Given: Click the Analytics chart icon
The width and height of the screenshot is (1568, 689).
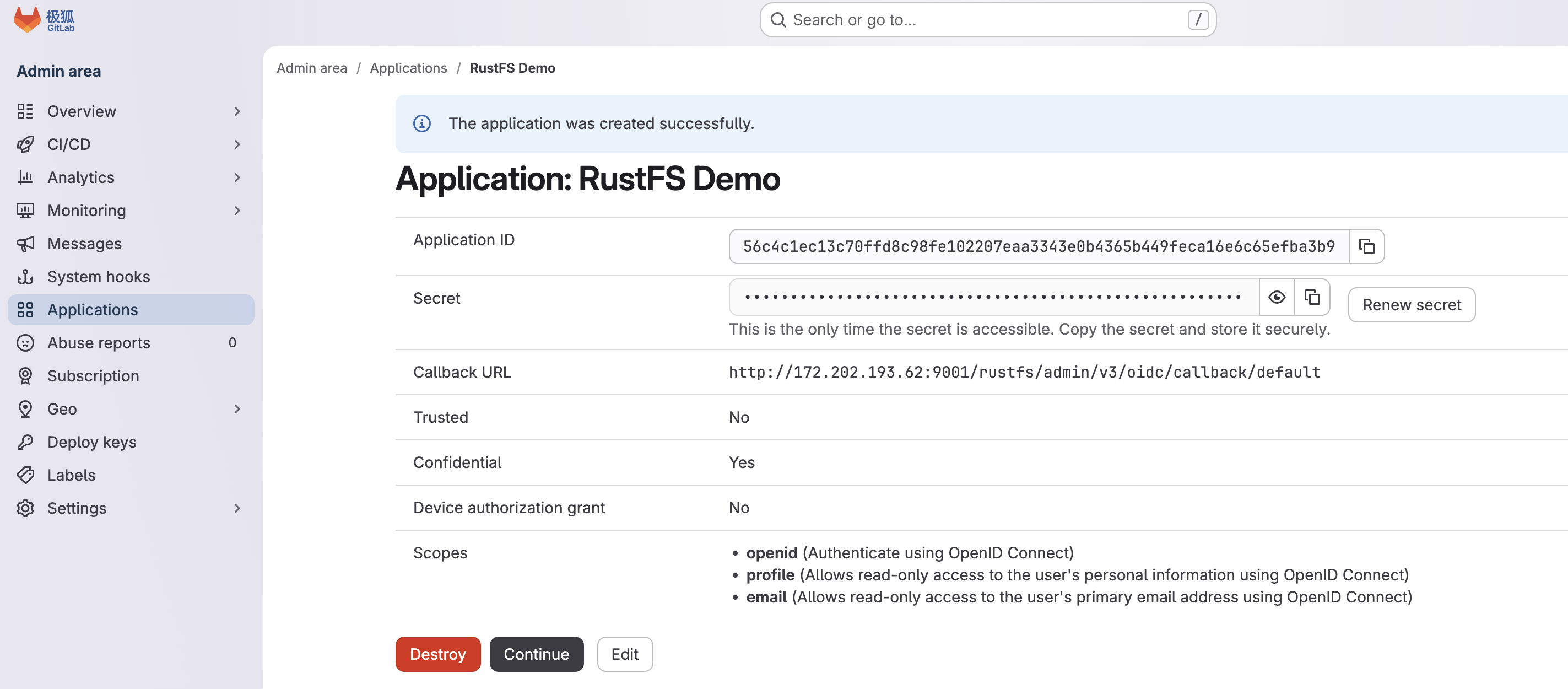Looking at the screenshot, I should click(25, 177).
